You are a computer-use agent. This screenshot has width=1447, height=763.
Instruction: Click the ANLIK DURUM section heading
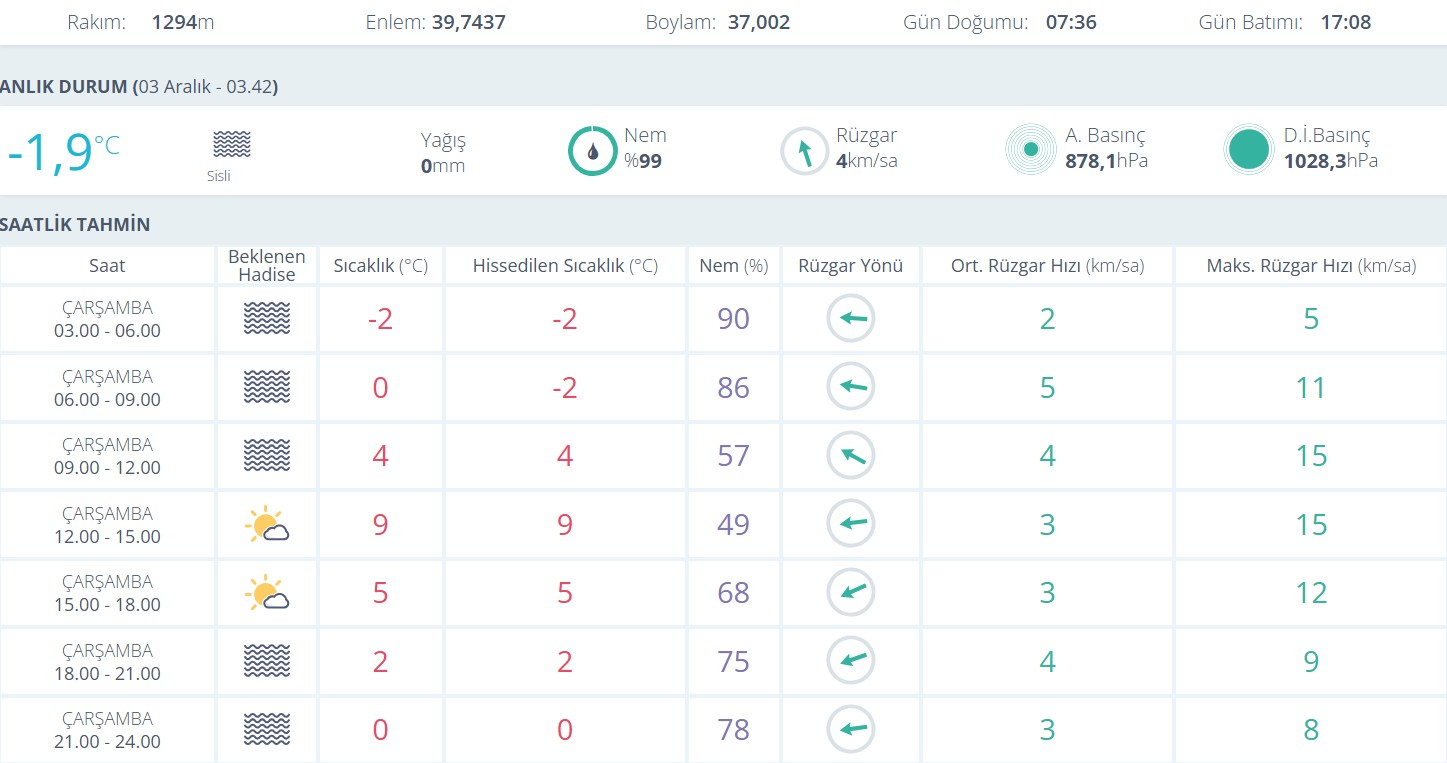pyautogui.click(x=139, y=87)
